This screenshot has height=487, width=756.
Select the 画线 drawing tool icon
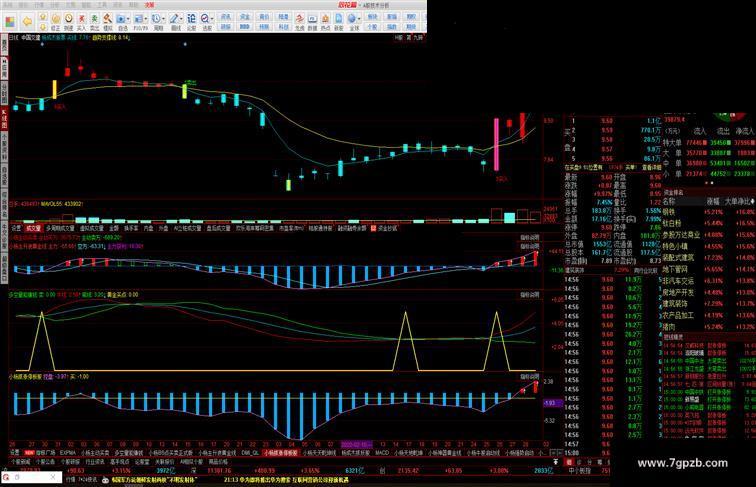(174, 21)
